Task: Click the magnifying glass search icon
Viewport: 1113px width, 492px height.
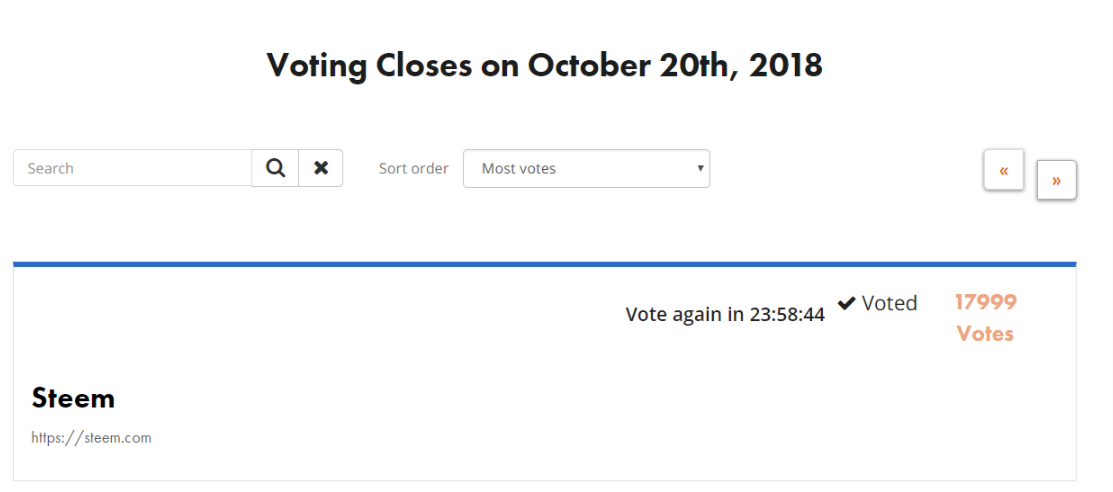Action: (x=275, y=168)
